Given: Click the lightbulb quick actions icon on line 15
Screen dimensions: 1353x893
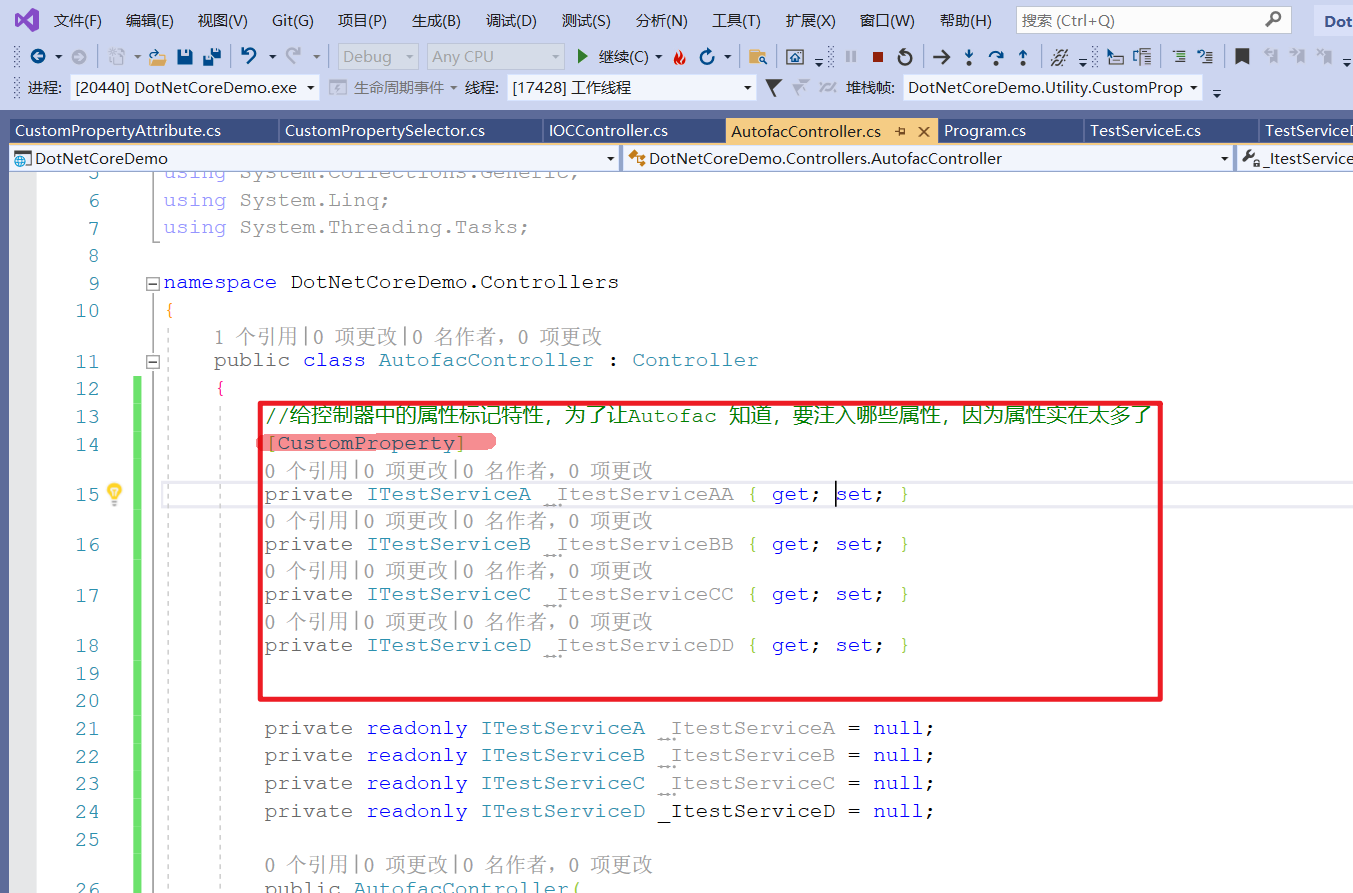Looking at the screenshot, I should point(114,493).
